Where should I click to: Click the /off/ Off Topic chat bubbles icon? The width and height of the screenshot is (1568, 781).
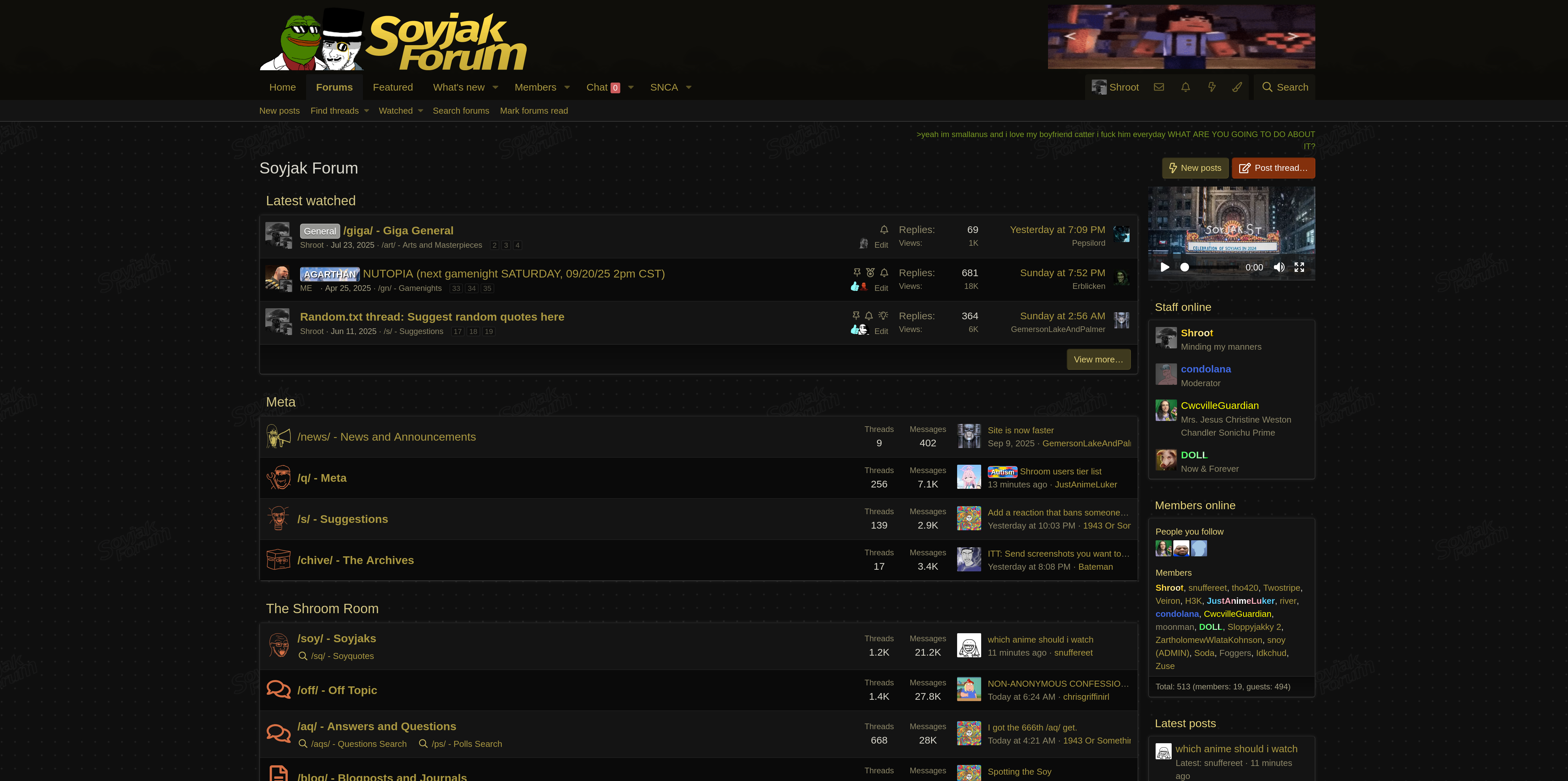tap(279, 690)
